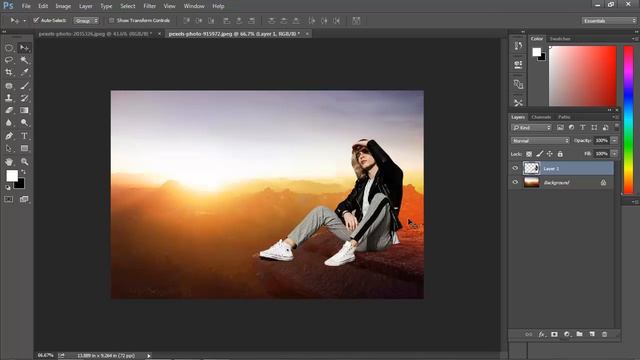This screenshot has height=360, width=640.
Task: Click Add layer style fx icon
Action: click(x=541, y=334)
